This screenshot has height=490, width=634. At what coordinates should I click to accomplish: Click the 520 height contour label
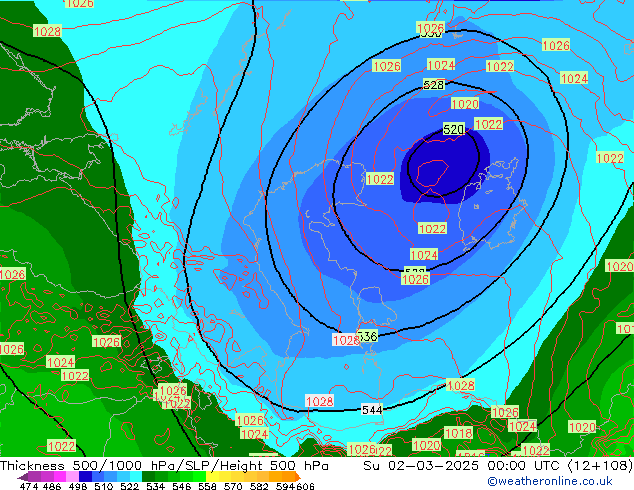tap(453, 129)
